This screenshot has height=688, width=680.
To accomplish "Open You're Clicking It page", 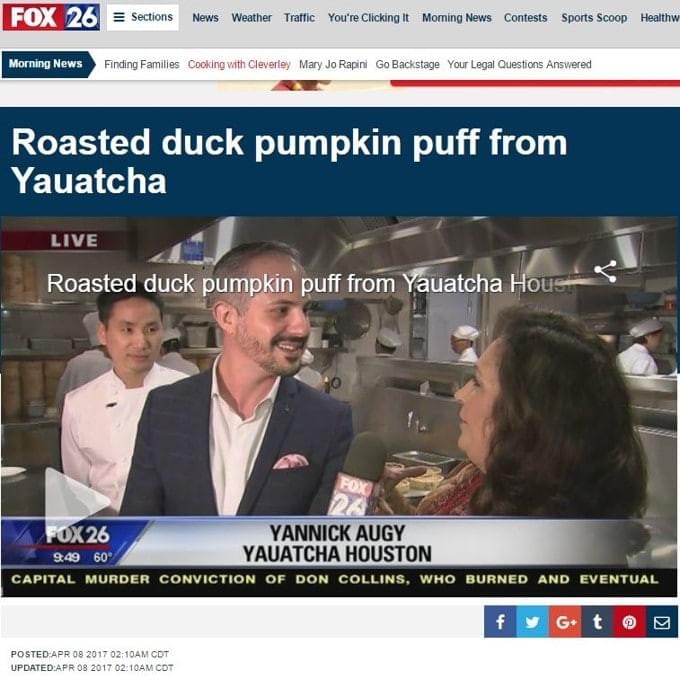I will tap(368, 18).
